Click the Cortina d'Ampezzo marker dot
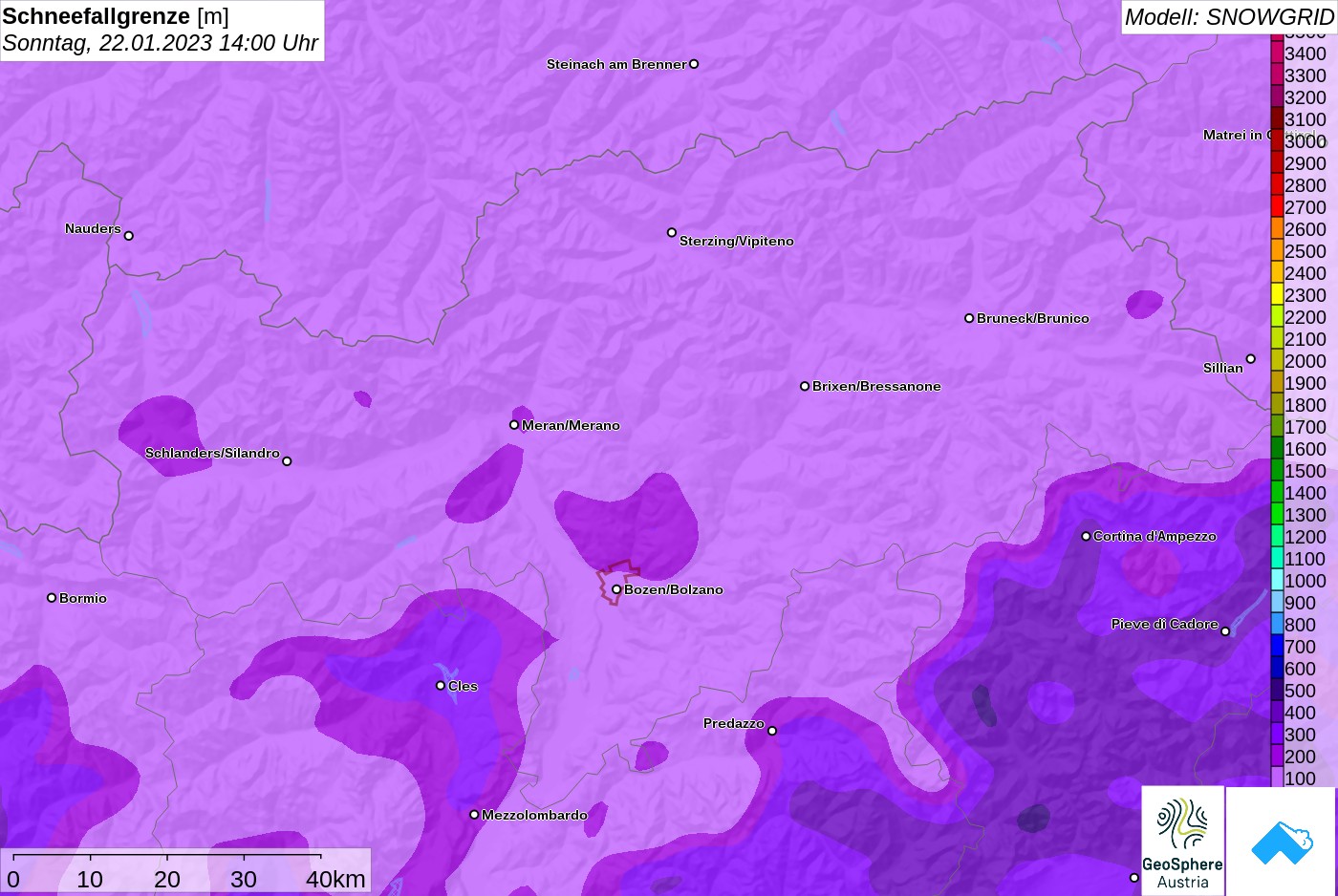 click(1086, 536)
